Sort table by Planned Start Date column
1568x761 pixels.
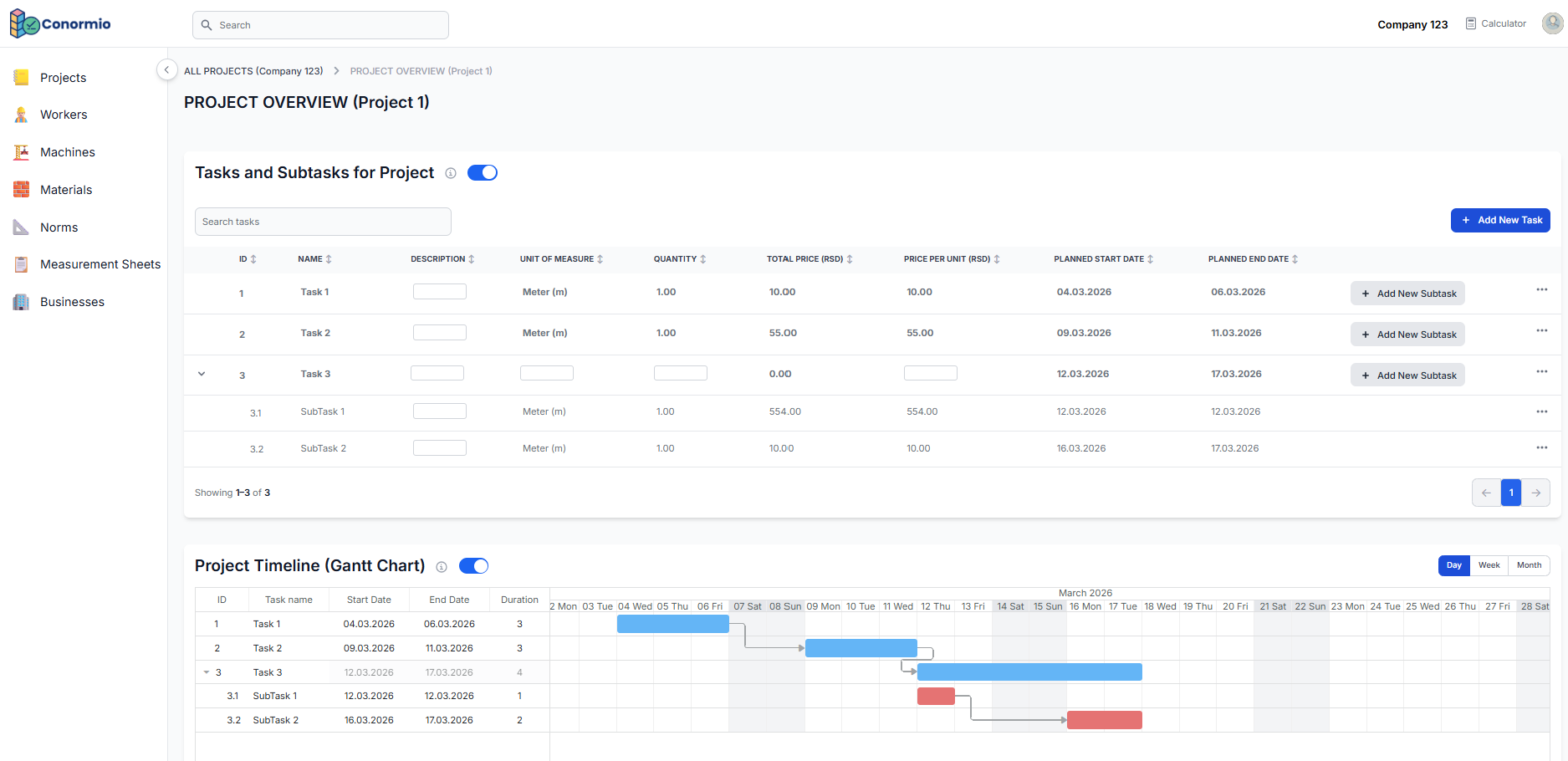(1150, 259)
